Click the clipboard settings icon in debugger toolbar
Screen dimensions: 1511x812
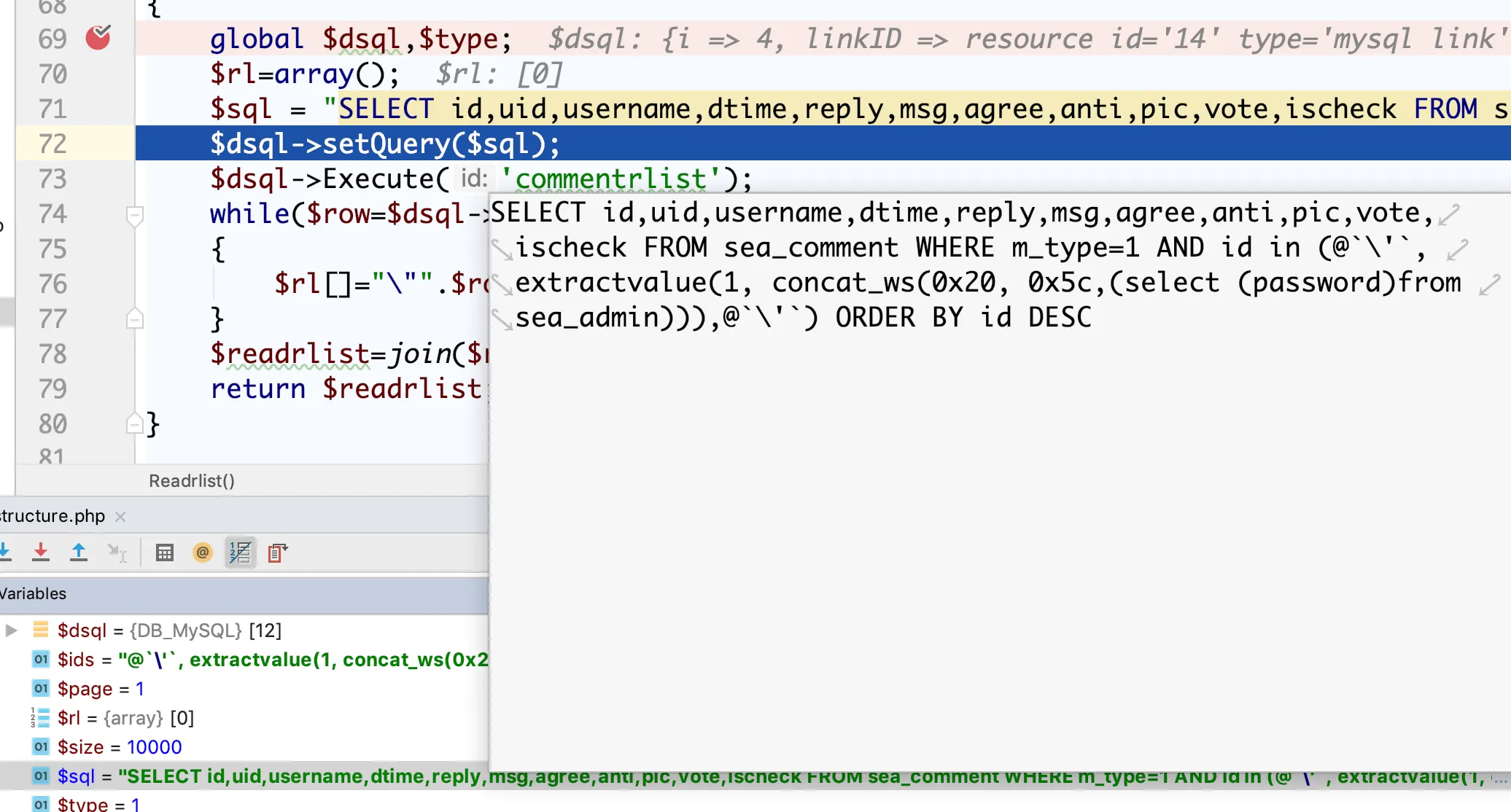tap(277, 553)
